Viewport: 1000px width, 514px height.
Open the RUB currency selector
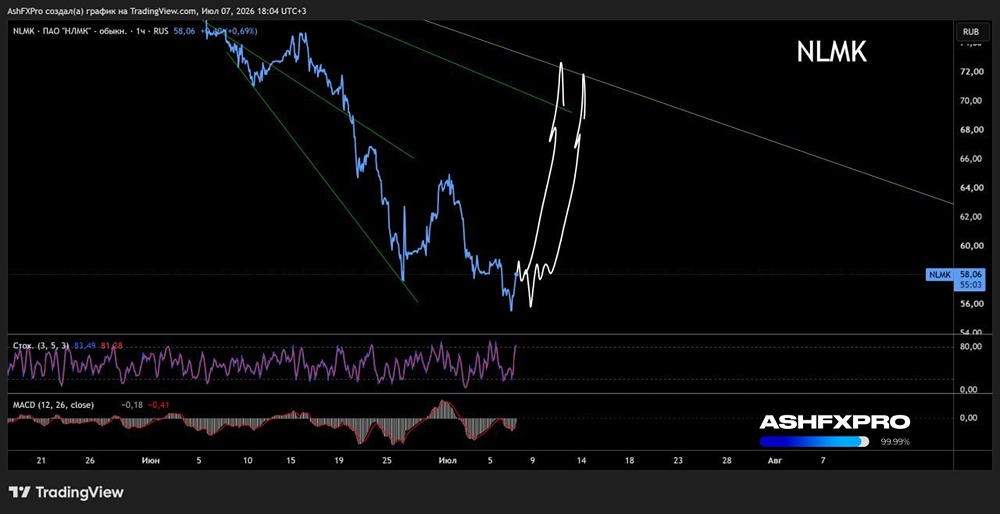[x=971, y=31]
